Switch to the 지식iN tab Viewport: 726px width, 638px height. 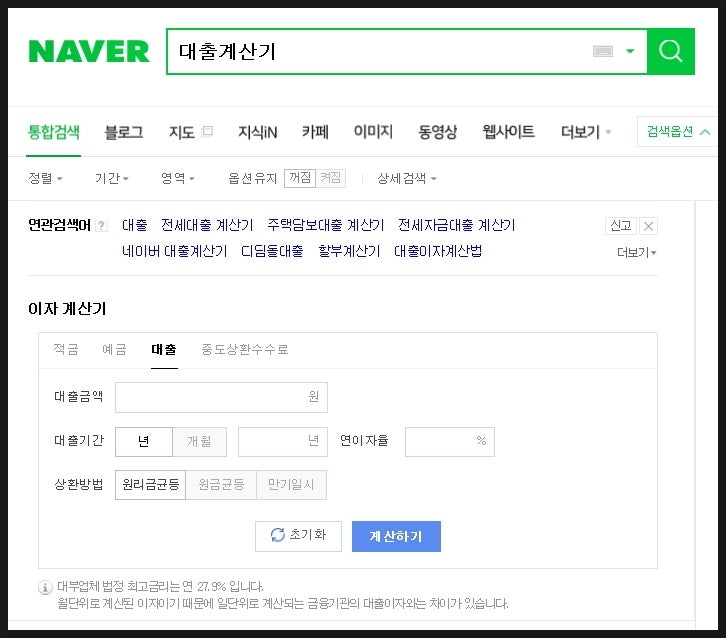point(257,132)
